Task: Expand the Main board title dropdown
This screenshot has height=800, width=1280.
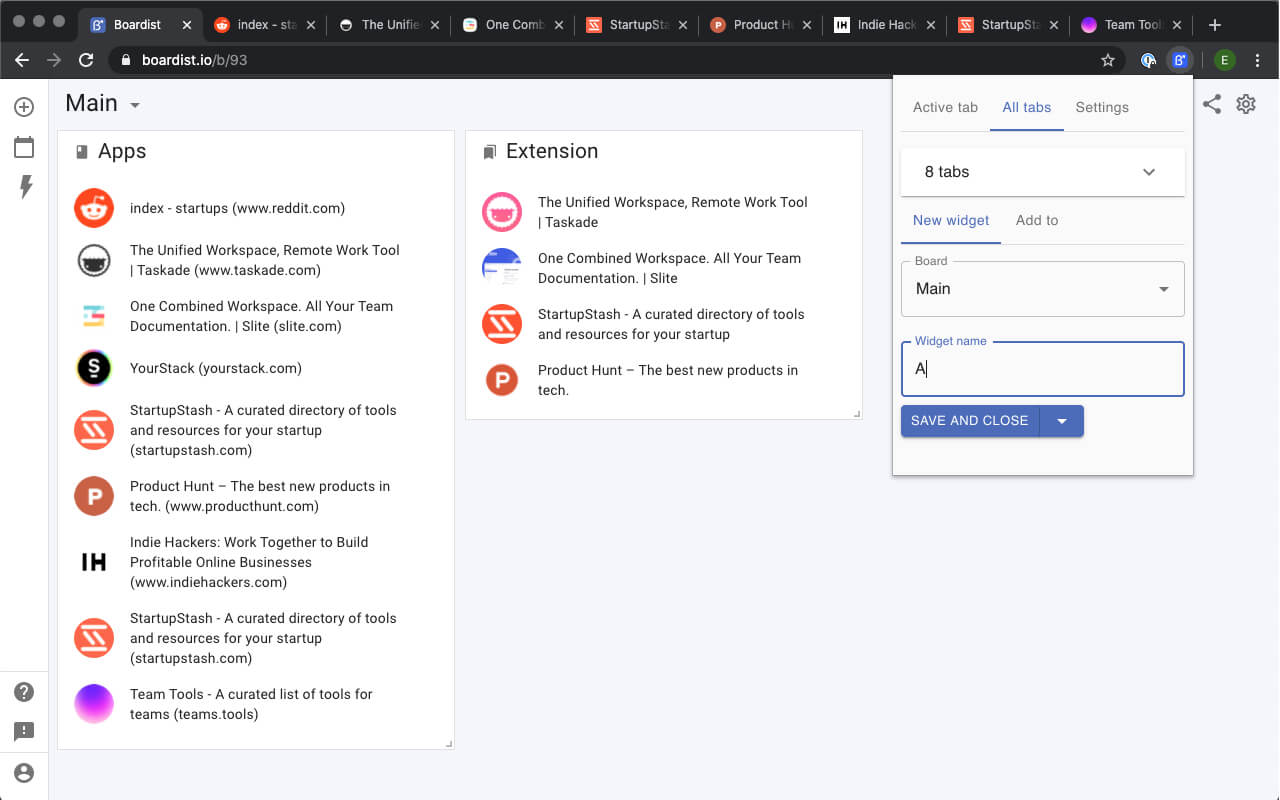Action: [135, 105]
